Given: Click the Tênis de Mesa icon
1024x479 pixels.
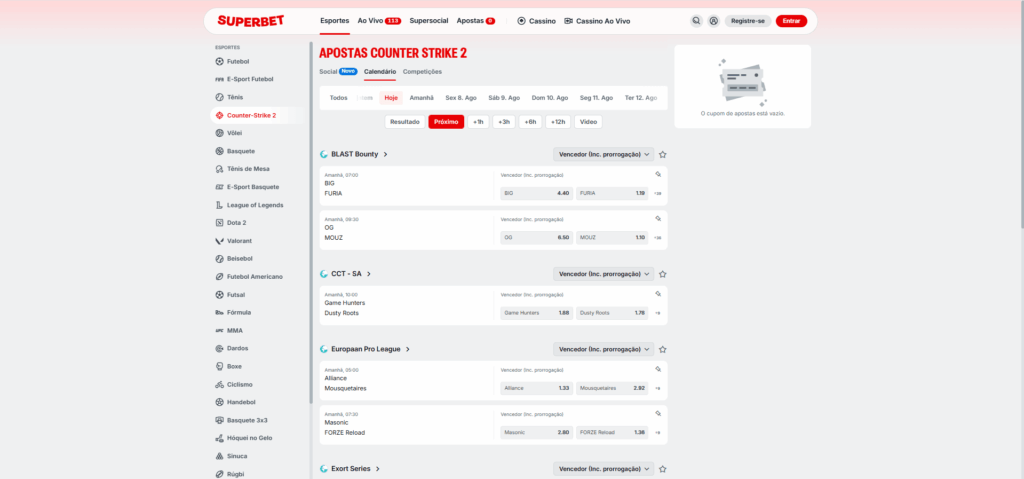Looking at the screenshot, I should [219, 169].
